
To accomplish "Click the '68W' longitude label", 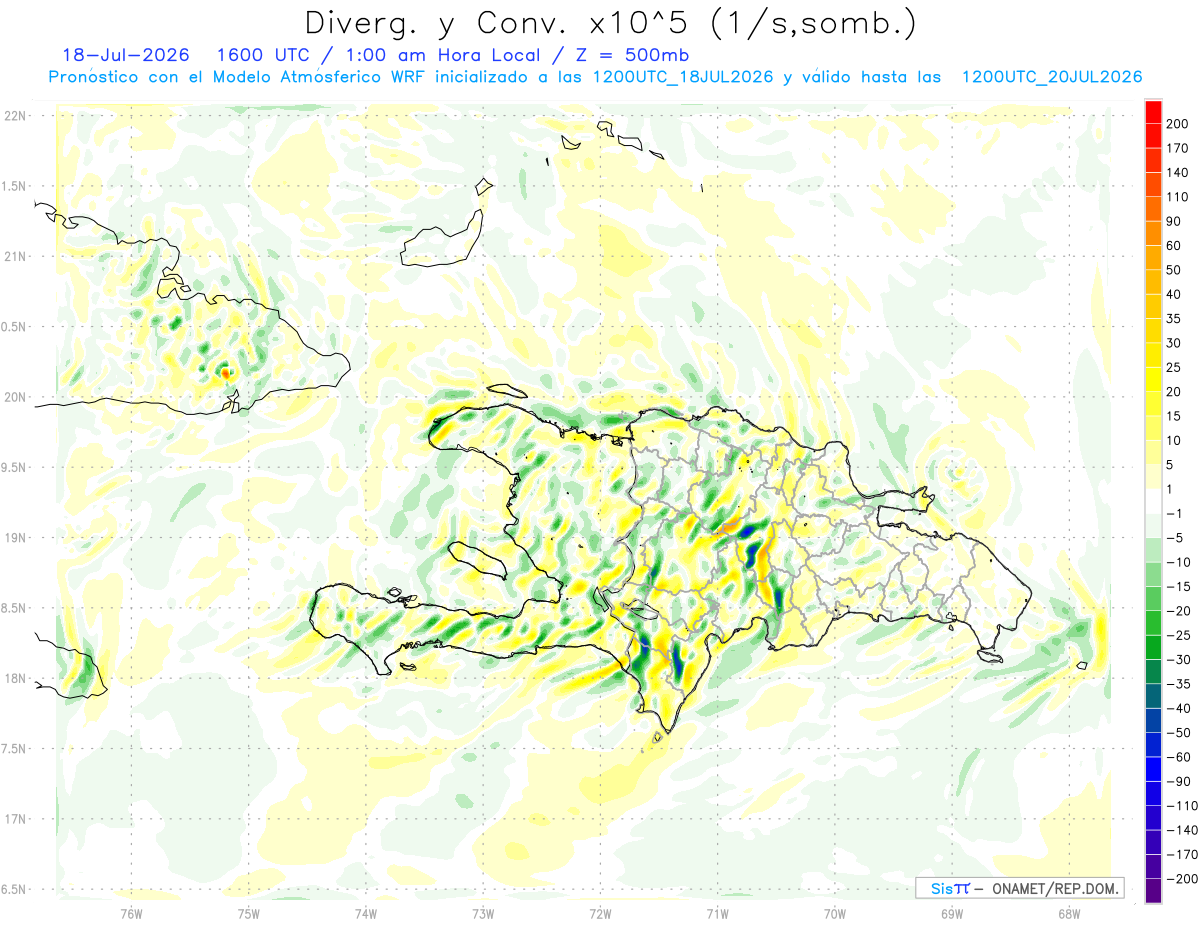I will [x=1068, y=913].
